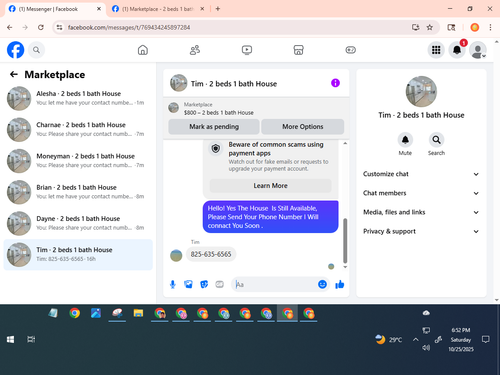
Task: Open the taskbar clock and date
Action: click(x=461, y=339)
